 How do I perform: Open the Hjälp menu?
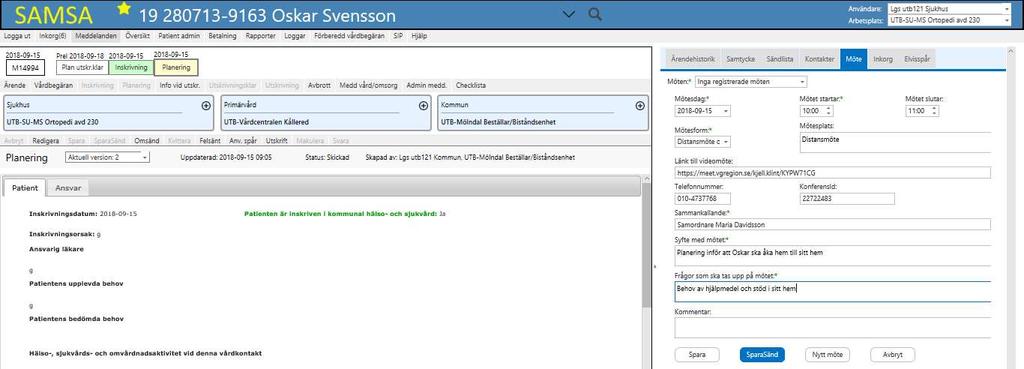(x=419, y=36)
